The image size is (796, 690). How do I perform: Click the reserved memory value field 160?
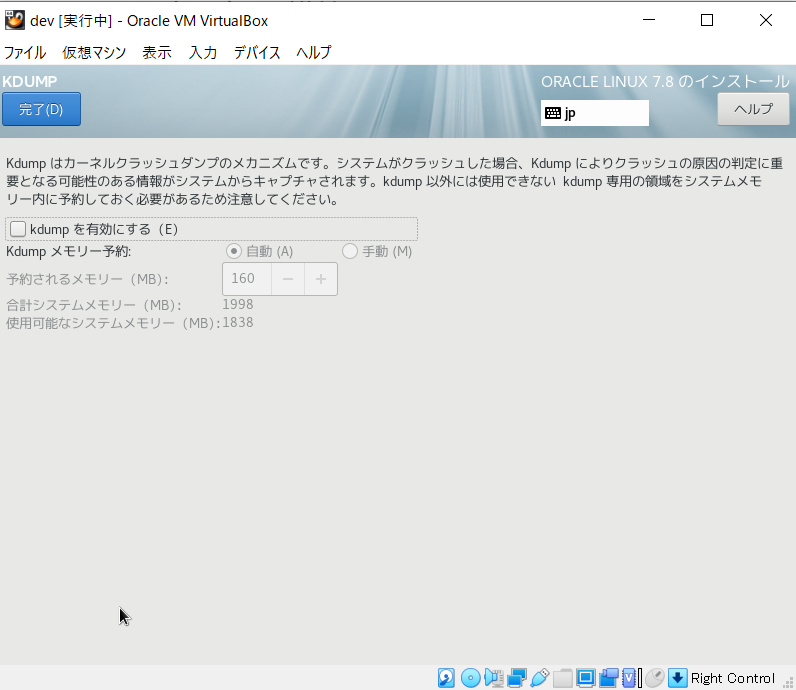[247, 279]
